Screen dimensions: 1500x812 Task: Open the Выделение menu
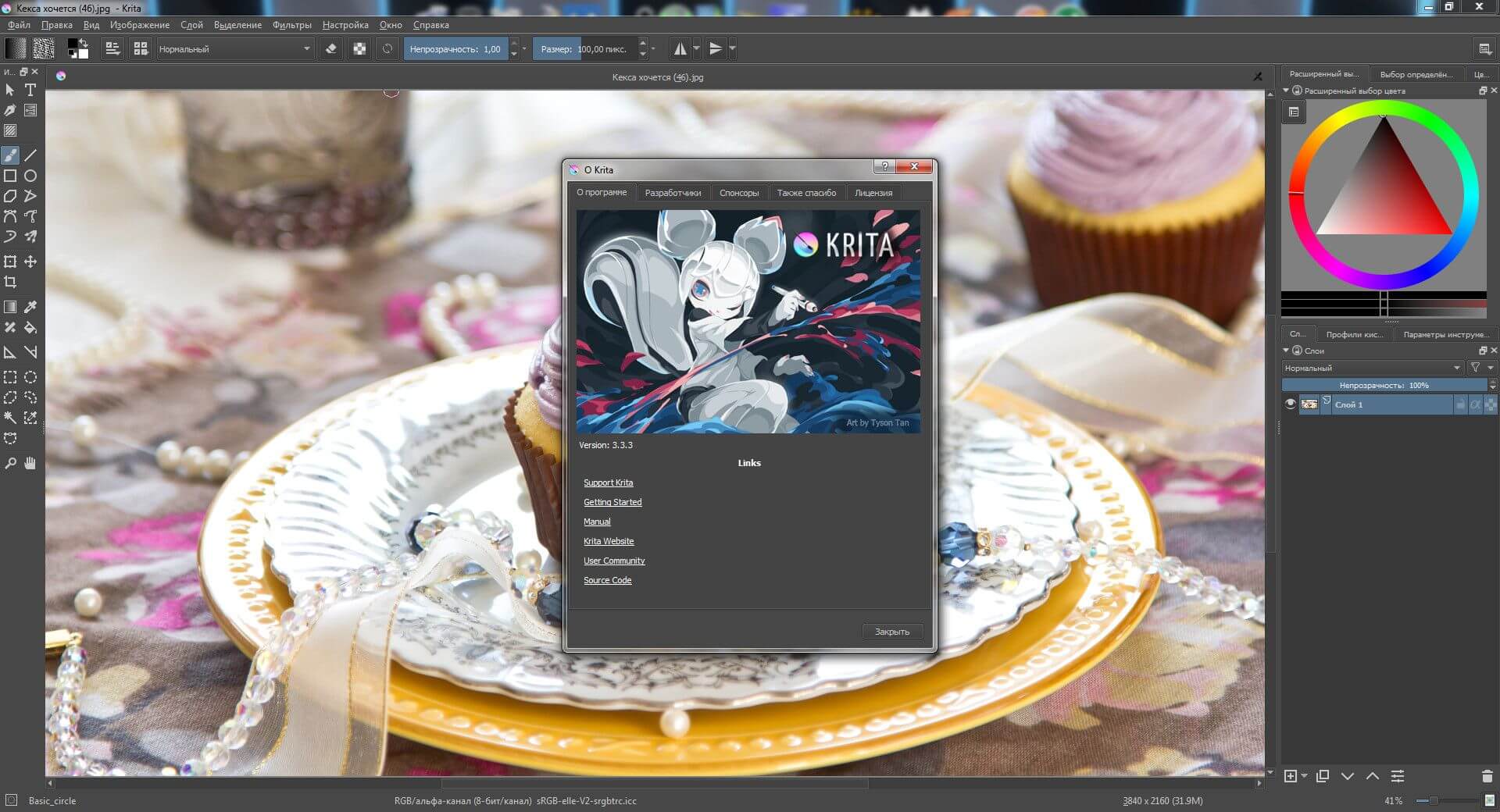point(237,25)
